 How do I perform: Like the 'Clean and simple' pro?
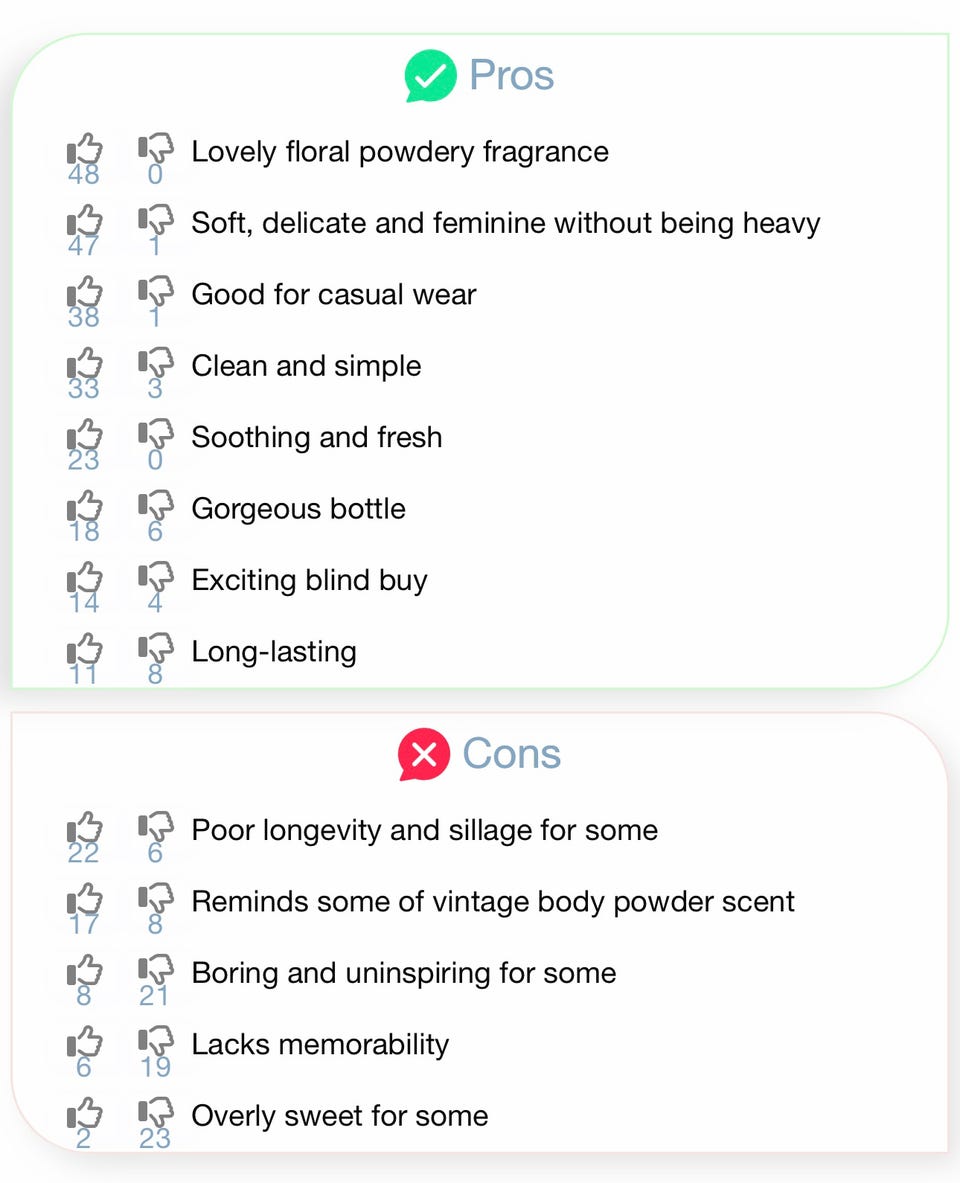[85, 364]
